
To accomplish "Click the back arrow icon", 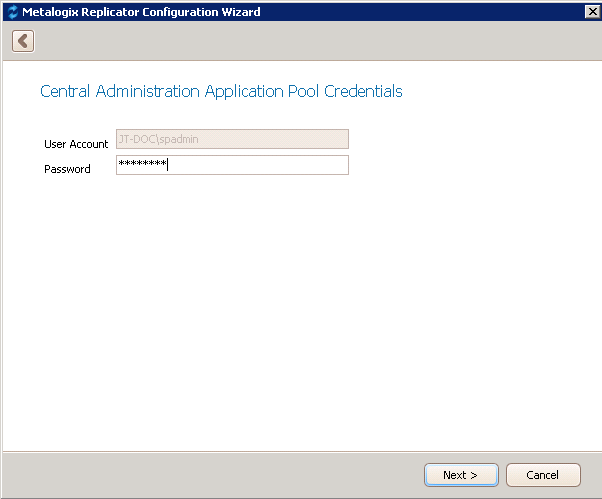I will pos(23,41).
